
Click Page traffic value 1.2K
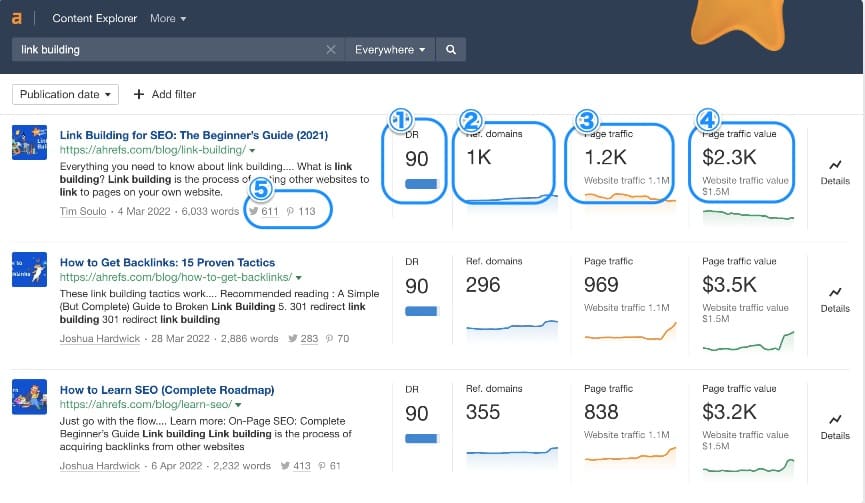pos(605,158)
